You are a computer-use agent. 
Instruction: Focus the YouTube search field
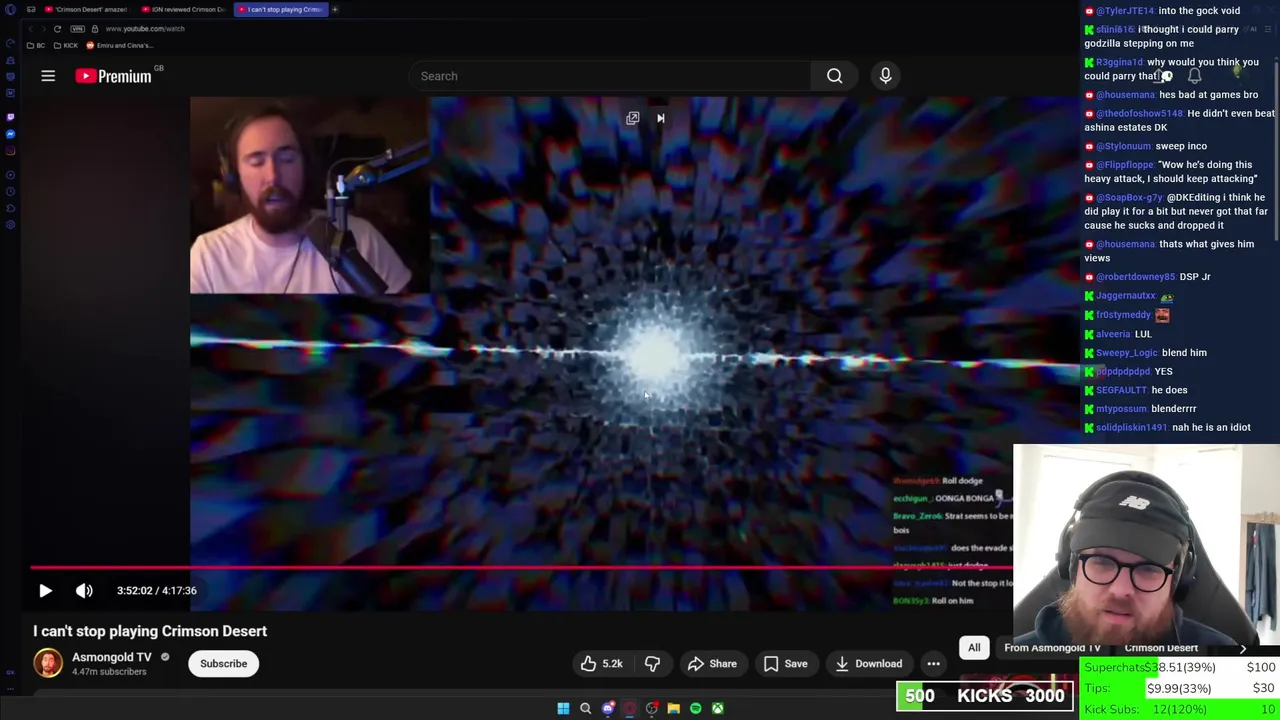610,76
